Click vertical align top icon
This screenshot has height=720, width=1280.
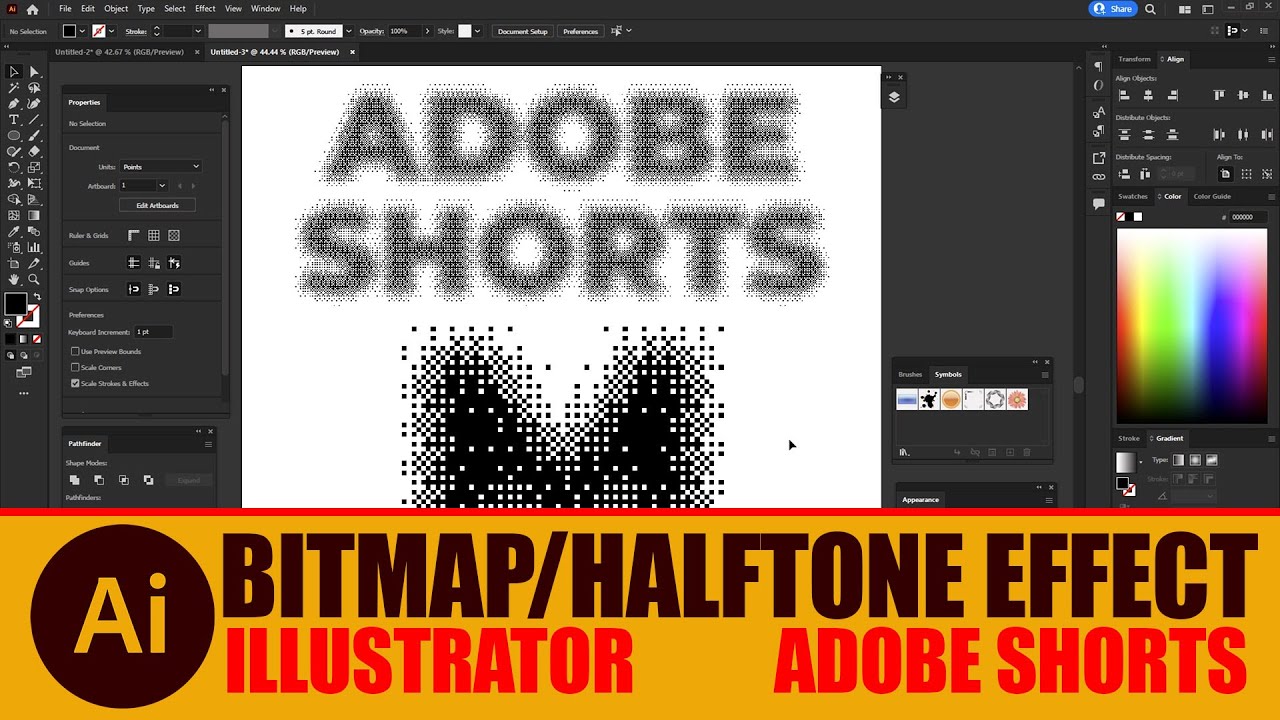(1219, 95)
